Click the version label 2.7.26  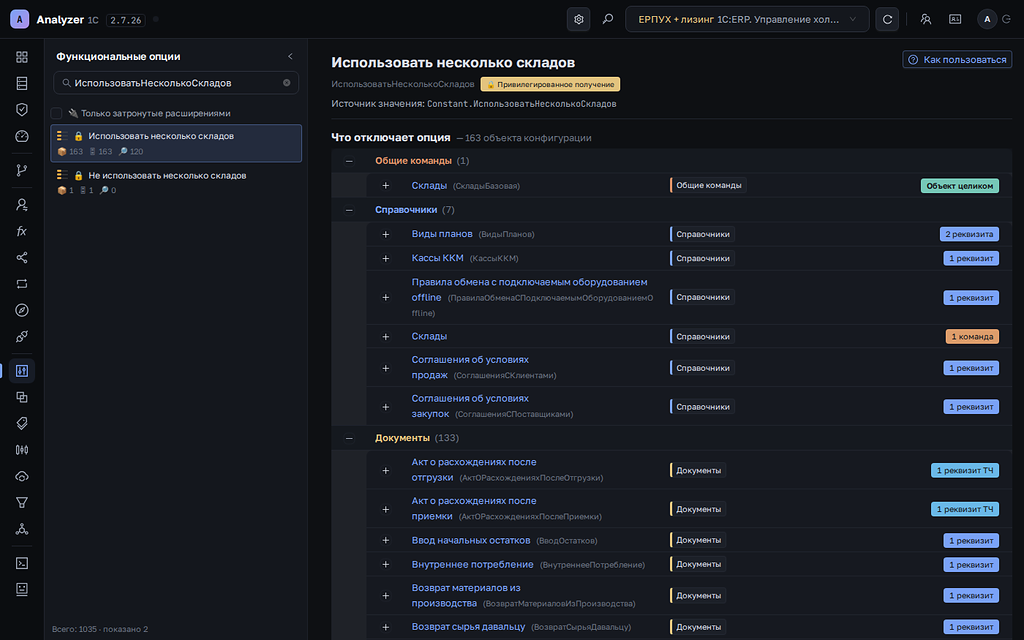tap(125, 20)
